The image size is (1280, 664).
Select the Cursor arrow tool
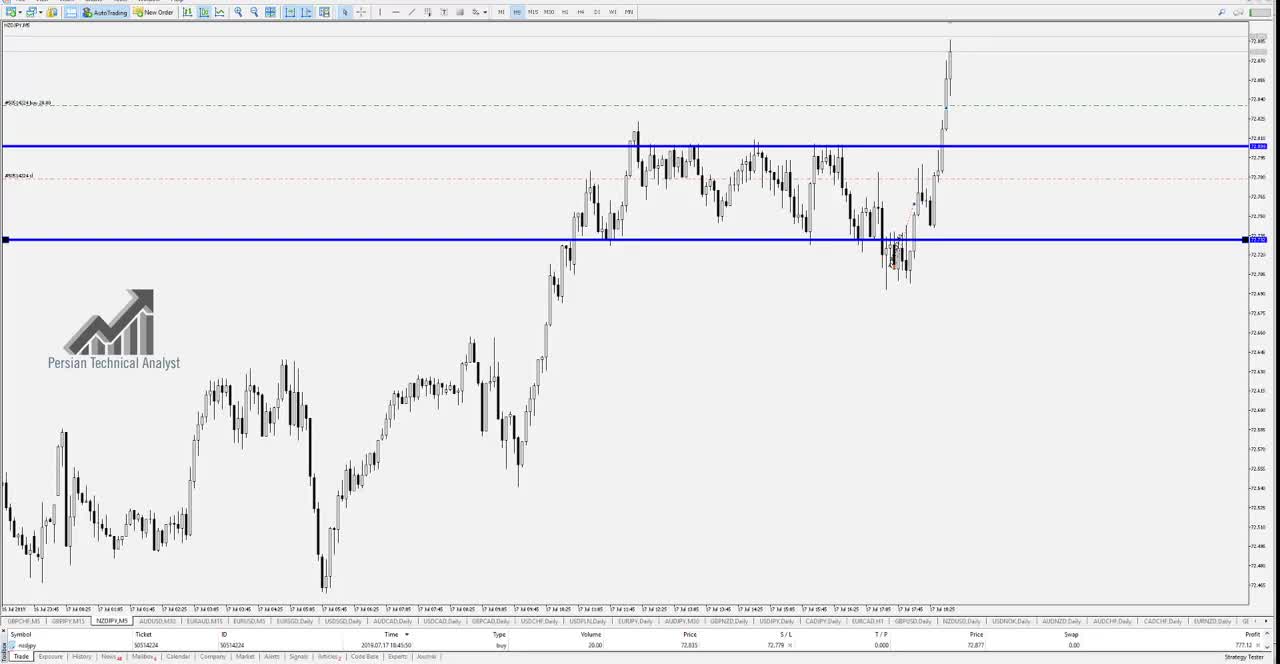point(345,12)
